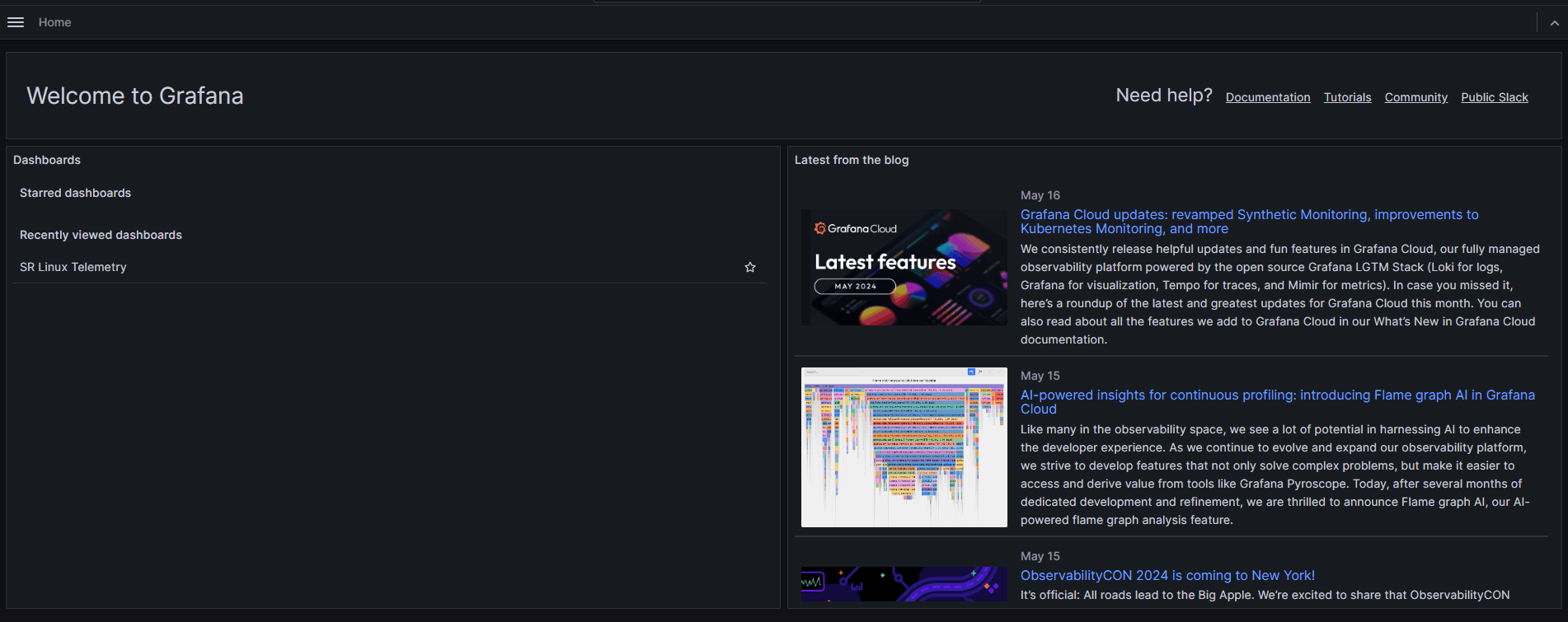Click the Recently viewed dashboards heading
The height and width of the screenshot is (622, 1568).
[x=101, y=235]
